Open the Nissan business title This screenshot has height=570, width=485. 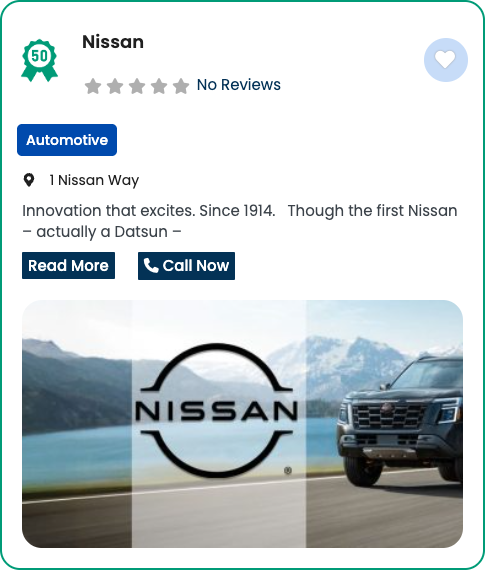tap(113, 42)
